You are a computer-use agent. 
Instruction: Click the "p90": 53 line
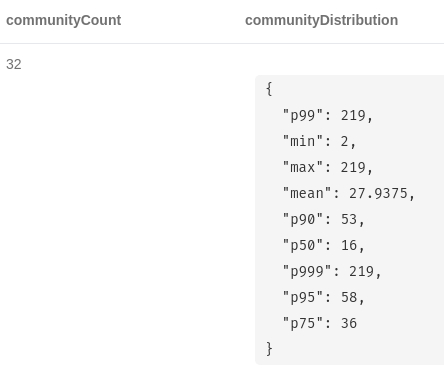323,219
